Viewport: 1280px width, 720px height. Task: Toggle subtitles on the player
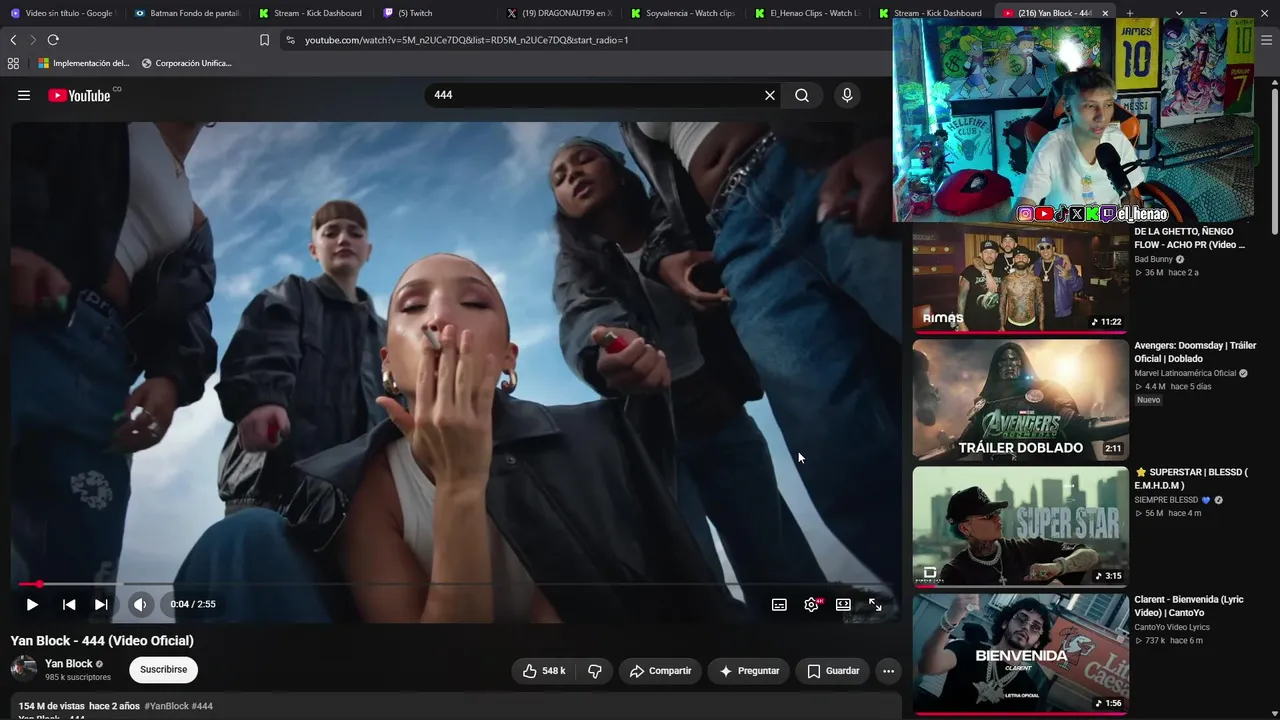pyautogui.click(x=779, y=604)
